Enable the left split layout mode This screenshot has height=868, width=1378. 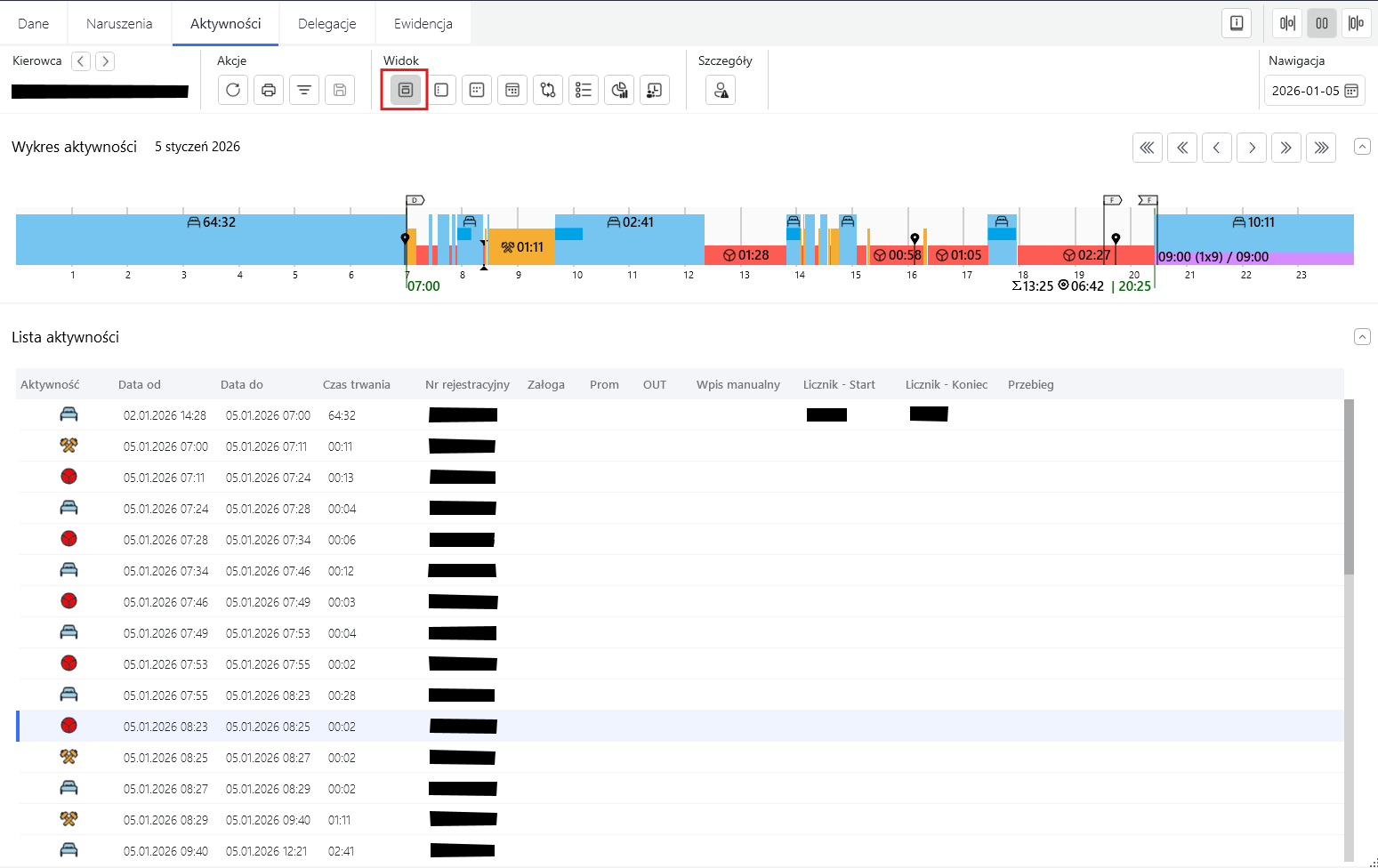pos(1287,23)
